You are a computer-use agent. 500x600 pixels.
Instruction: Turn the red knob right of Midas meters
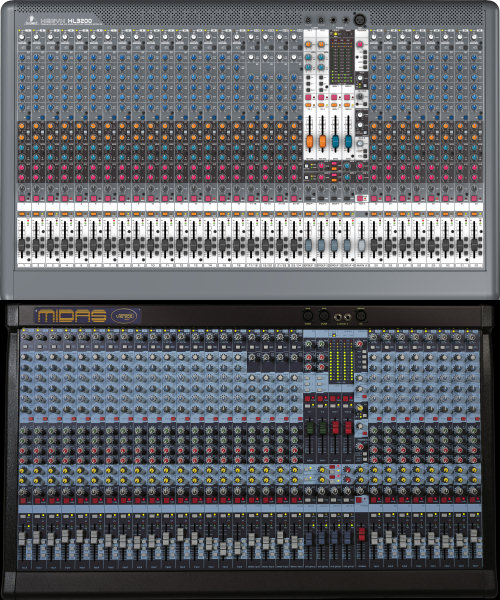pyautogui.click(x=359, y=344)
